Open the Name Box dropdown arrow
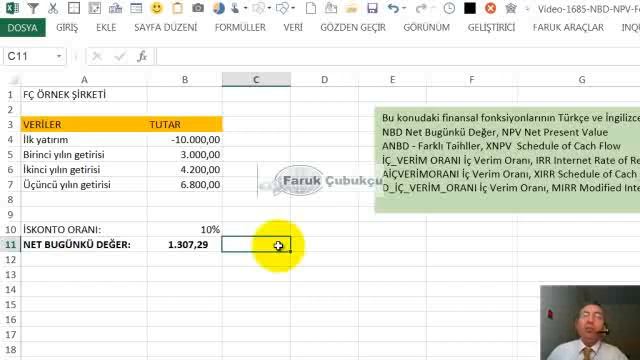This screenshot has width=640, height=360. click(59, 56)
